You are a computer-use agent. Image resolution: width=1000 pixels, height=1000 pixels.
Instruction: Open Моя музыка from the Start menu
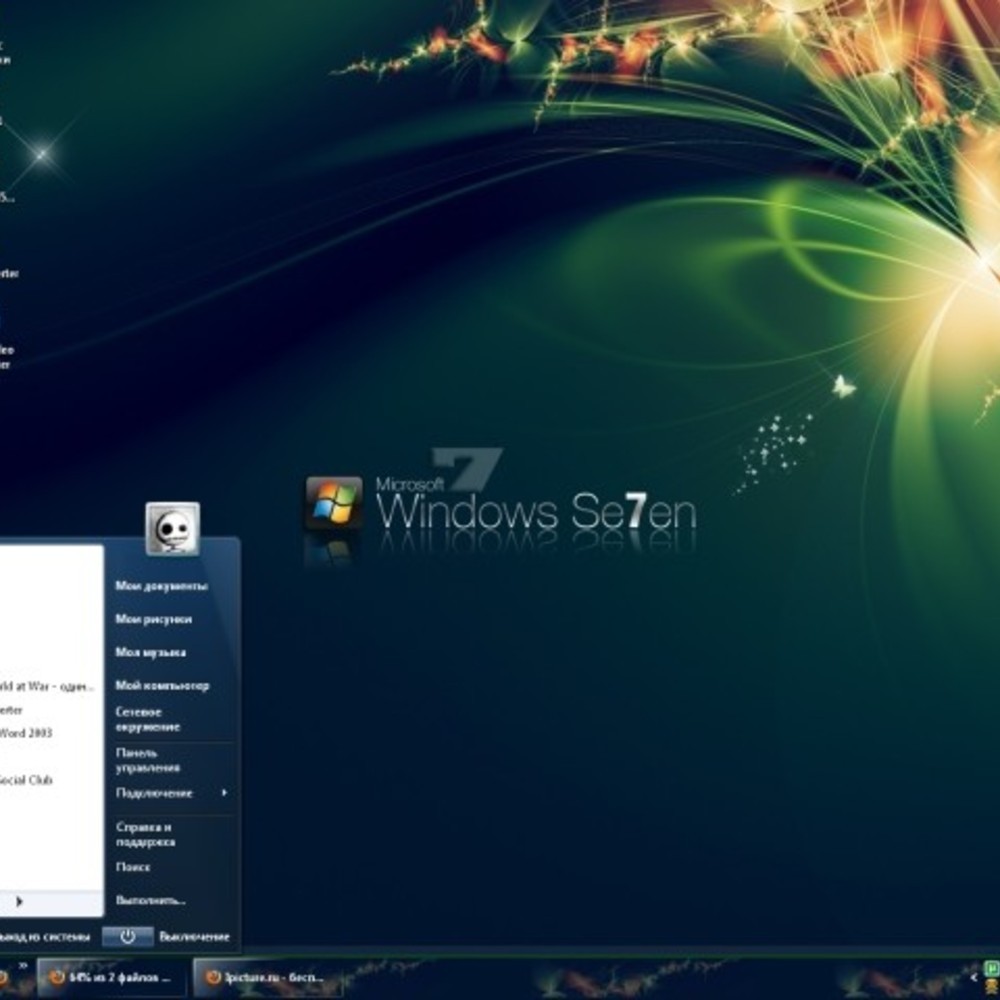[x=151, y=652]
